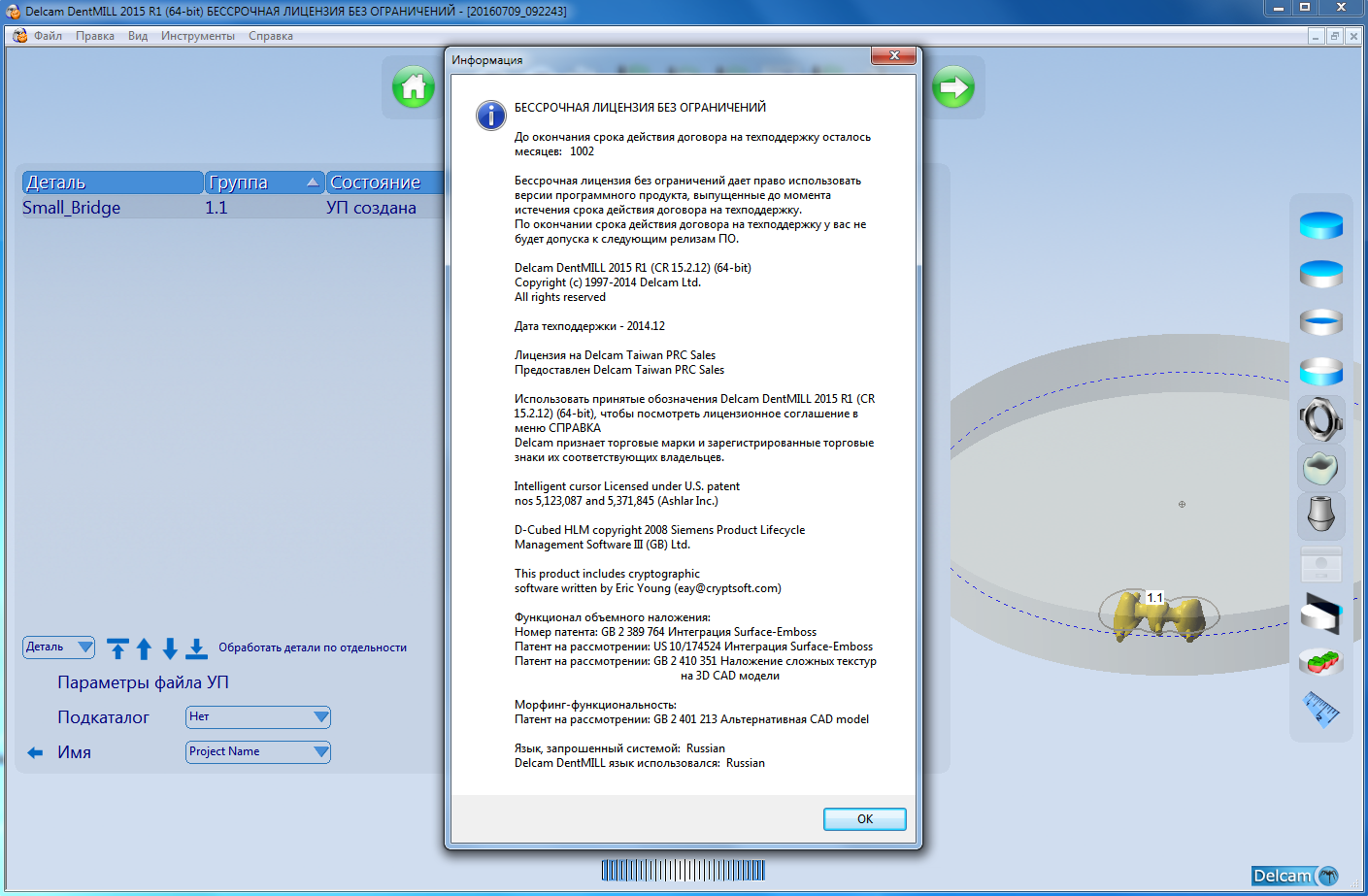This screenshot has width=1368, height=896.
Task: Expand the Имя dropdown showing Project Name
Action: 258,752
